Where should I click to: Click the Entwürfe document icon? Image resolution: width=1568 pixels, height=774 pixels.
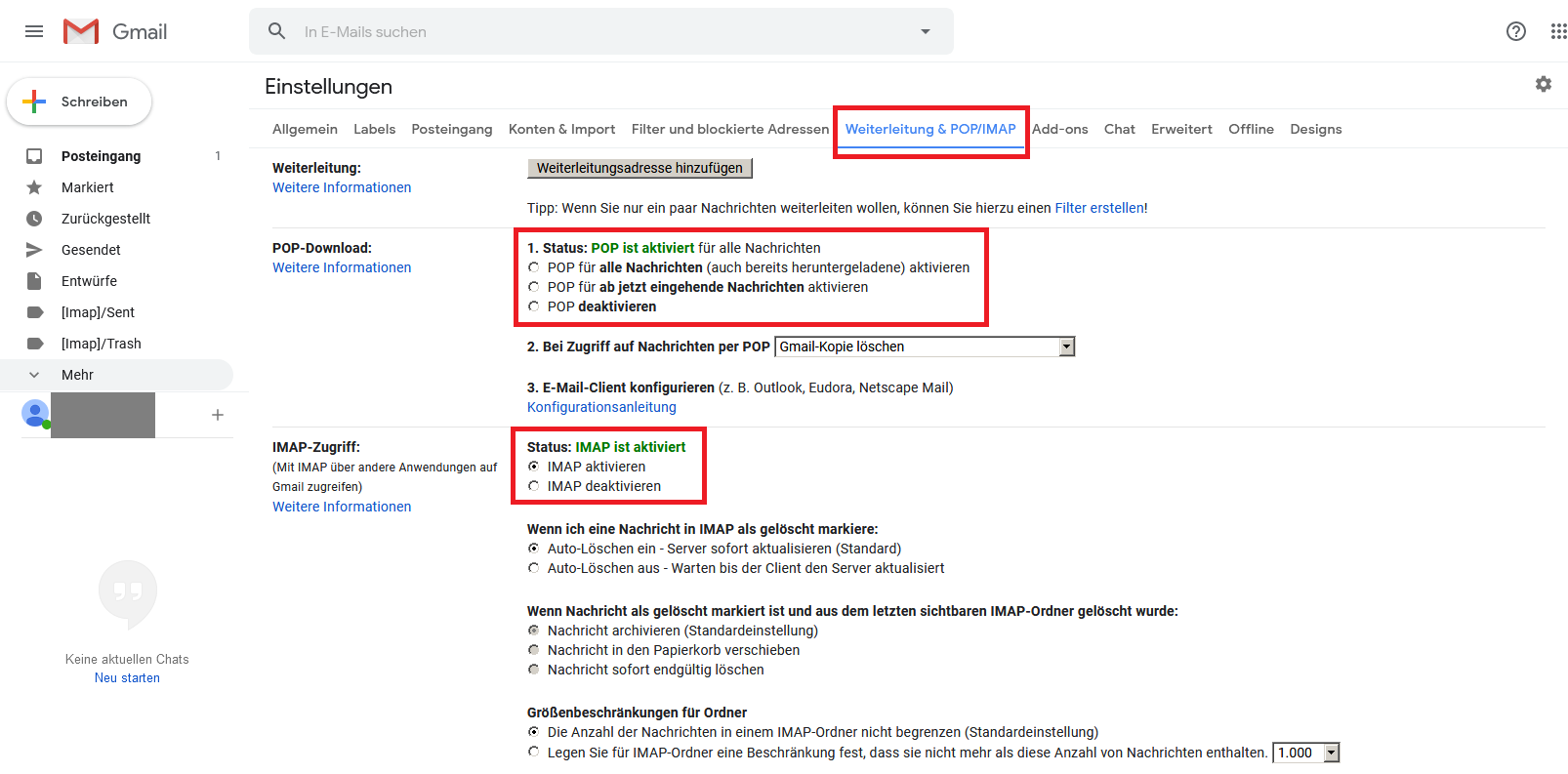pos(34,281)
